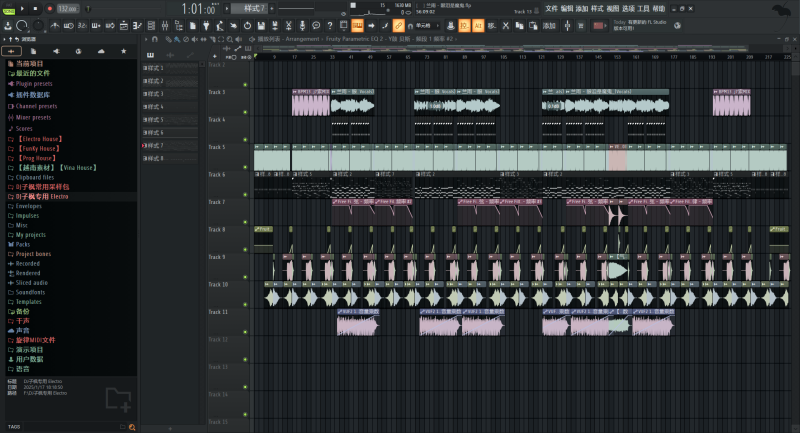
Task: Open the 工具 menu
Action: (x=642, y=8)
